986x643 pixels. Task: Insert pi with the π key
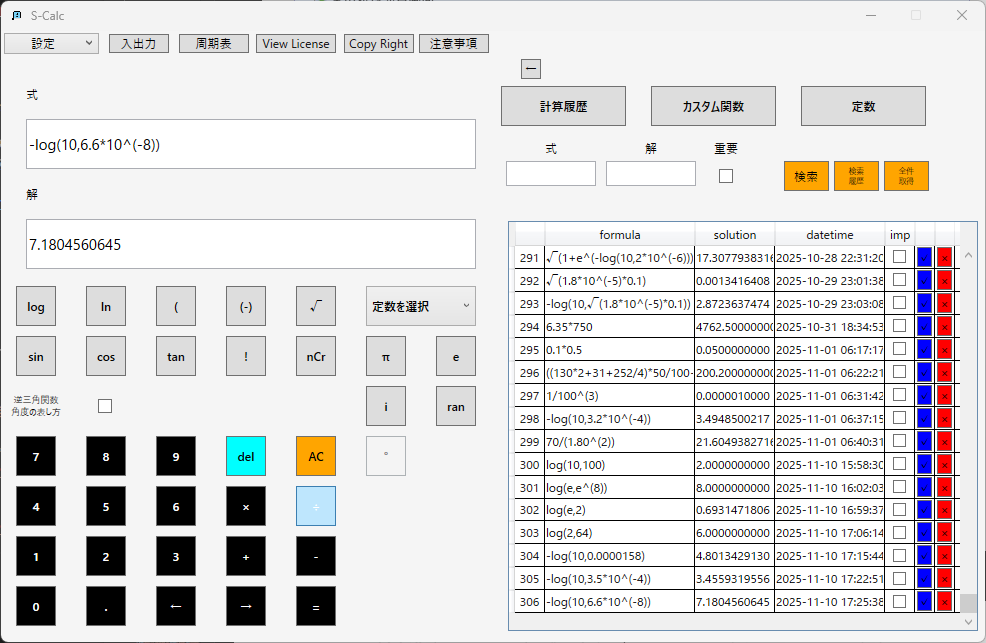tap(385, 356)
